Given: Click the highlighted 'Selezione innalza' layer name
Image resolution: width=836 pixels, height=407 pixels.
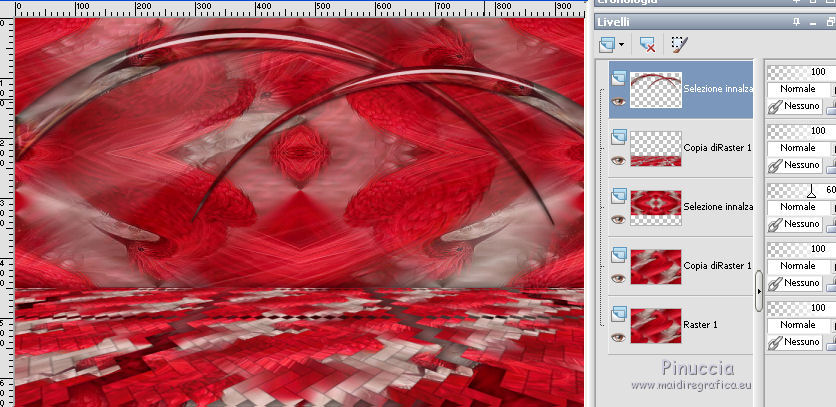Looking at the screenshot, I should point(718,89).
